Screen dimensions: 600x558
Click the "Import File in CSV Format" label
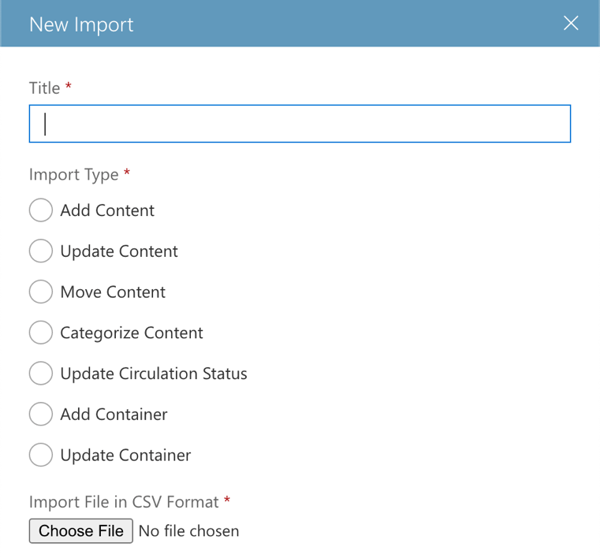124,502
